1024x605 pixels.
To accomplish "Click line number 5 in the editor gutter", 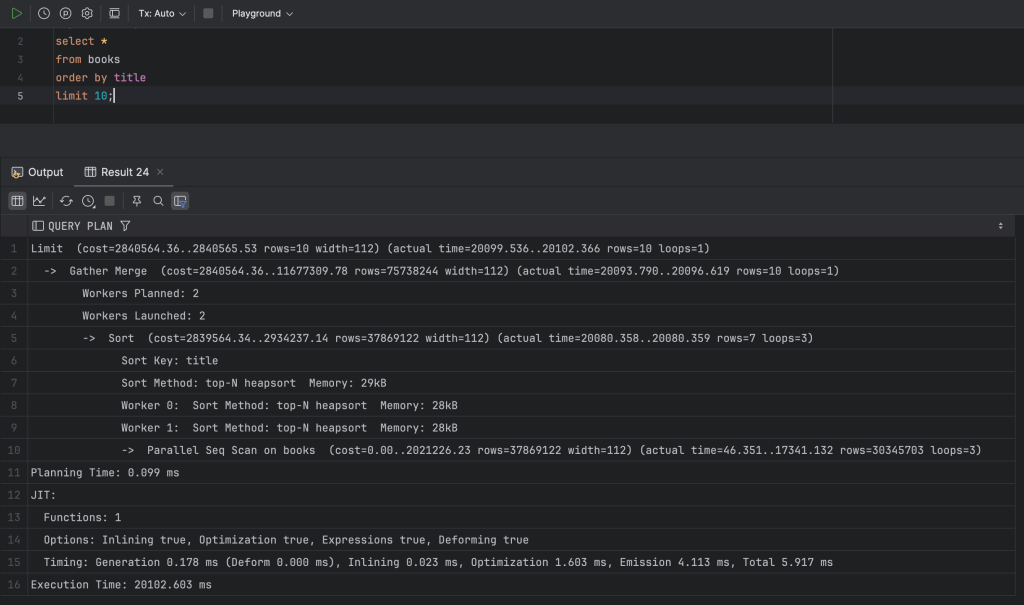I will 22,95.
